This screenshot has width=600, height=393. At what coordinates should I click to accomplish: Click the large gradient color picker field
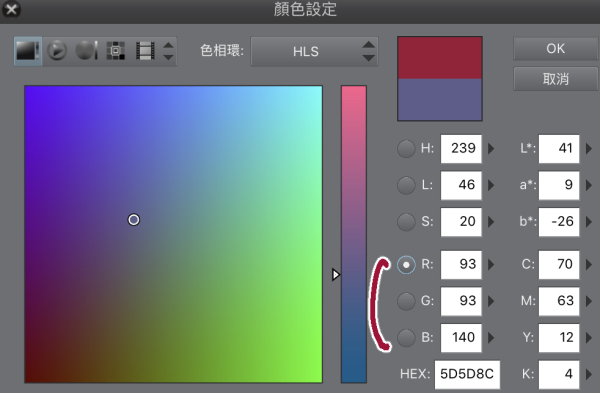[x=173, y=234]
